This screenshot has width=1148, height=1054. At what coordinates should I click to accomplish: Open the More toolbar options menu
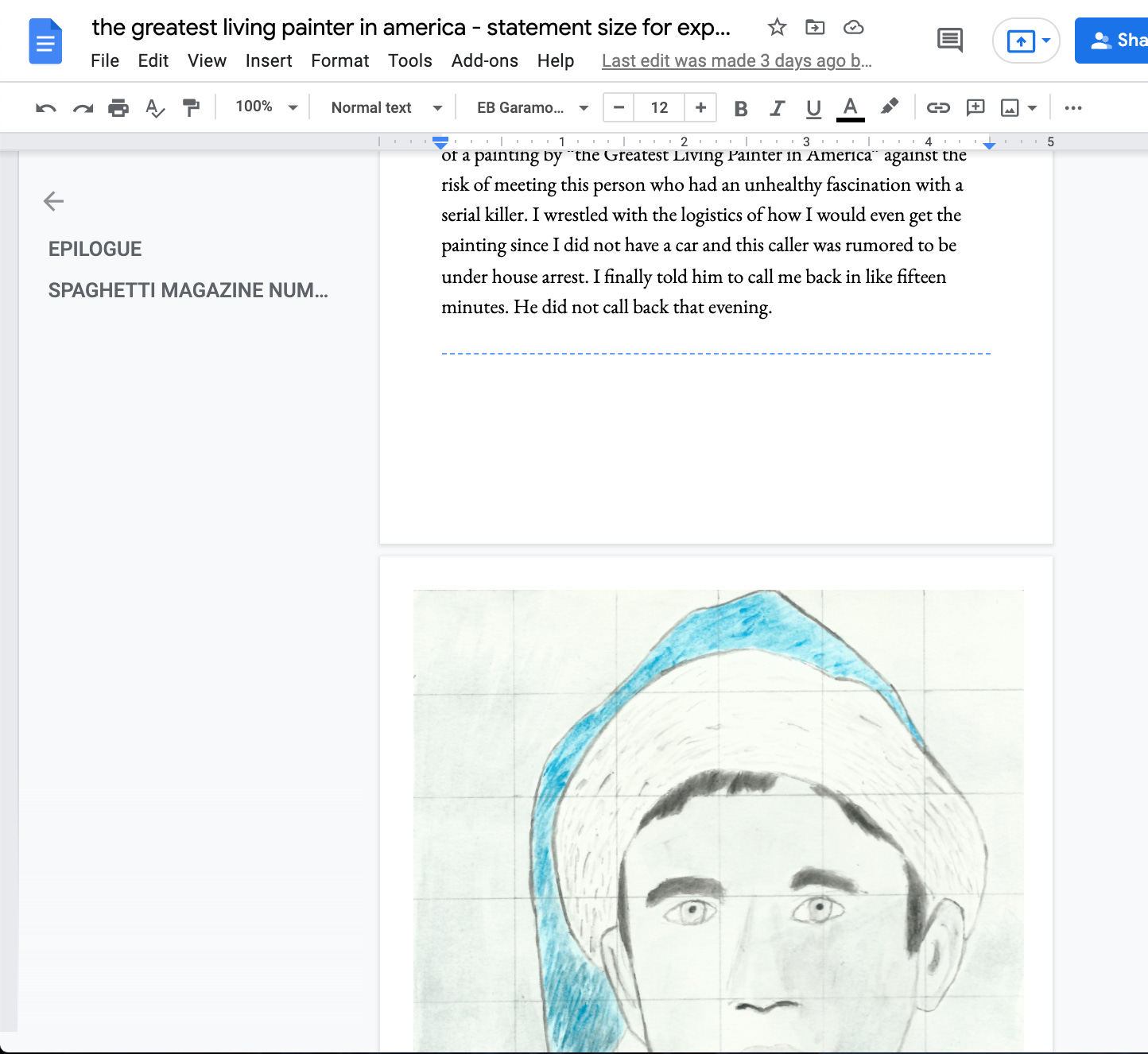(x=1073, y=108)
